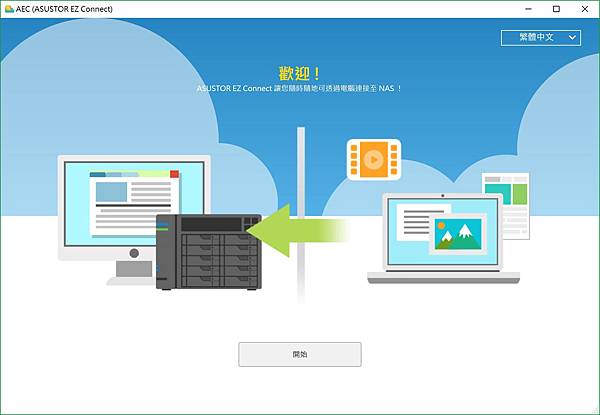
Task: Click the 歡迎！ welcome heading
Action: (299, 73)
